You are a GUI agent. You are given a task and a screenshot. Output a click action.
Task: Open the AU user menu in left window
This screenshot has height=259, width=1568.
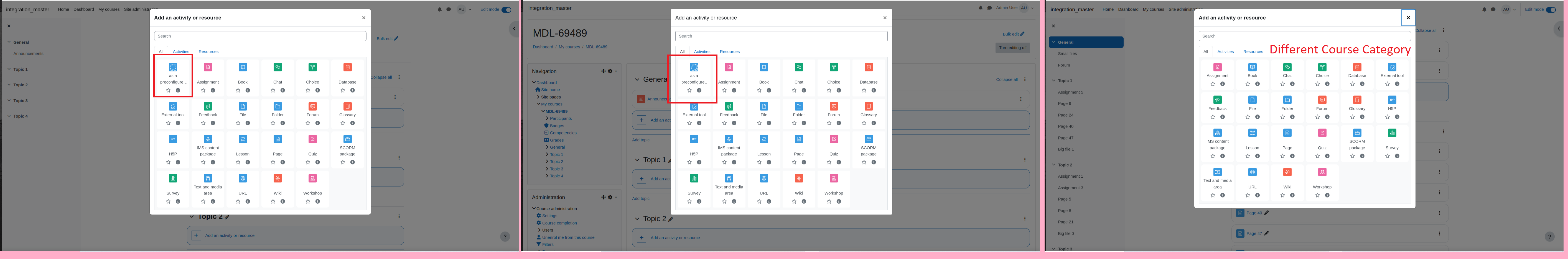pos(464,10)
